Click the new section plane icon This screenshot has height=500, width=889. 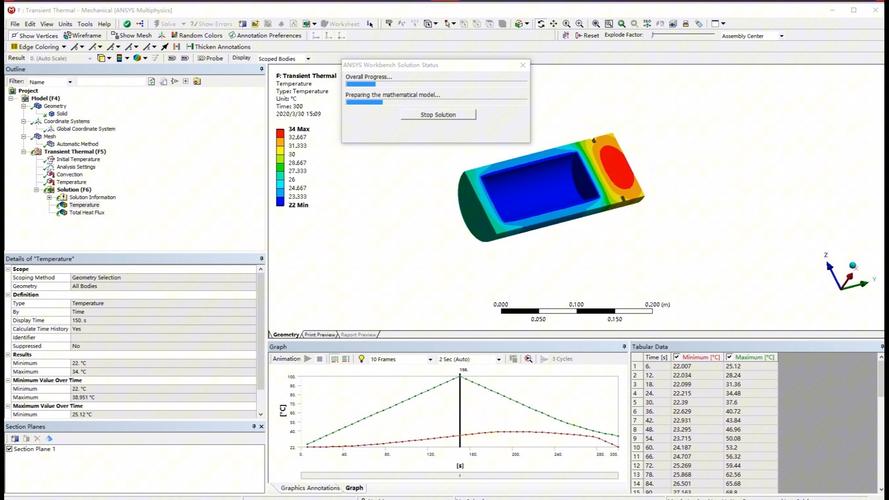point(15,438)
